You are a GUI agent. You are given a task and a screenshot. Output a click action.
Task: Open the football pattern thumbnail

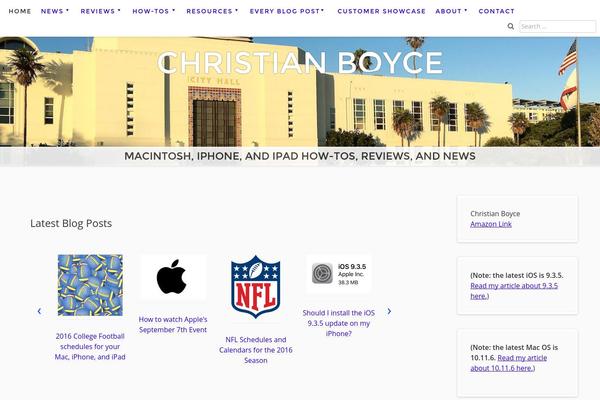(x=90, y=285)
